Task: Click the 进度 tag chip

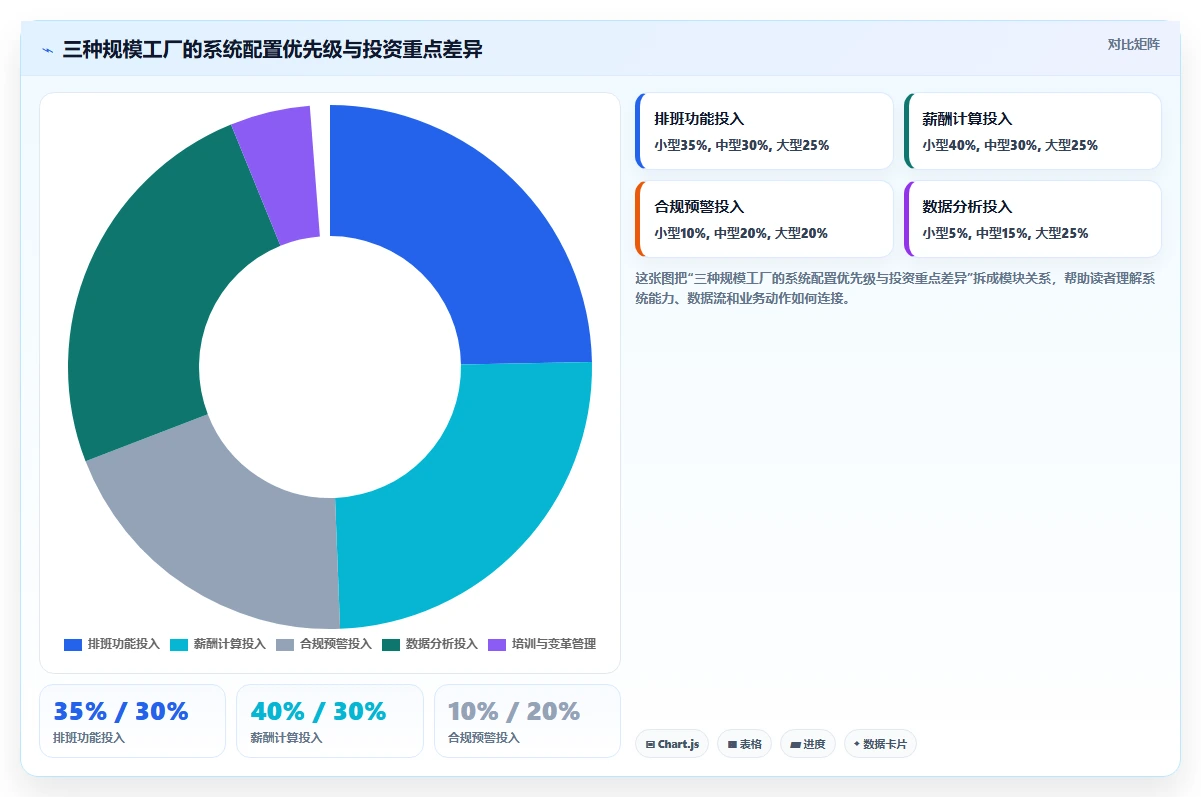Action: 807,744
